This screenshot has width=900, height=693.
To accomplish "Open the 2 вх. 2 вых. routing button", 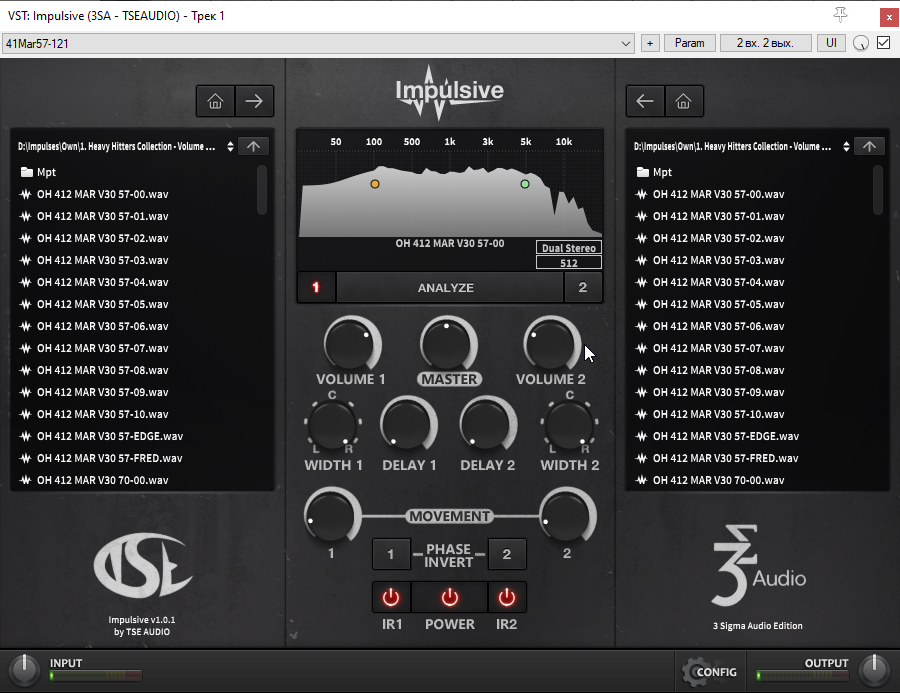I will [x=765, y=43].
